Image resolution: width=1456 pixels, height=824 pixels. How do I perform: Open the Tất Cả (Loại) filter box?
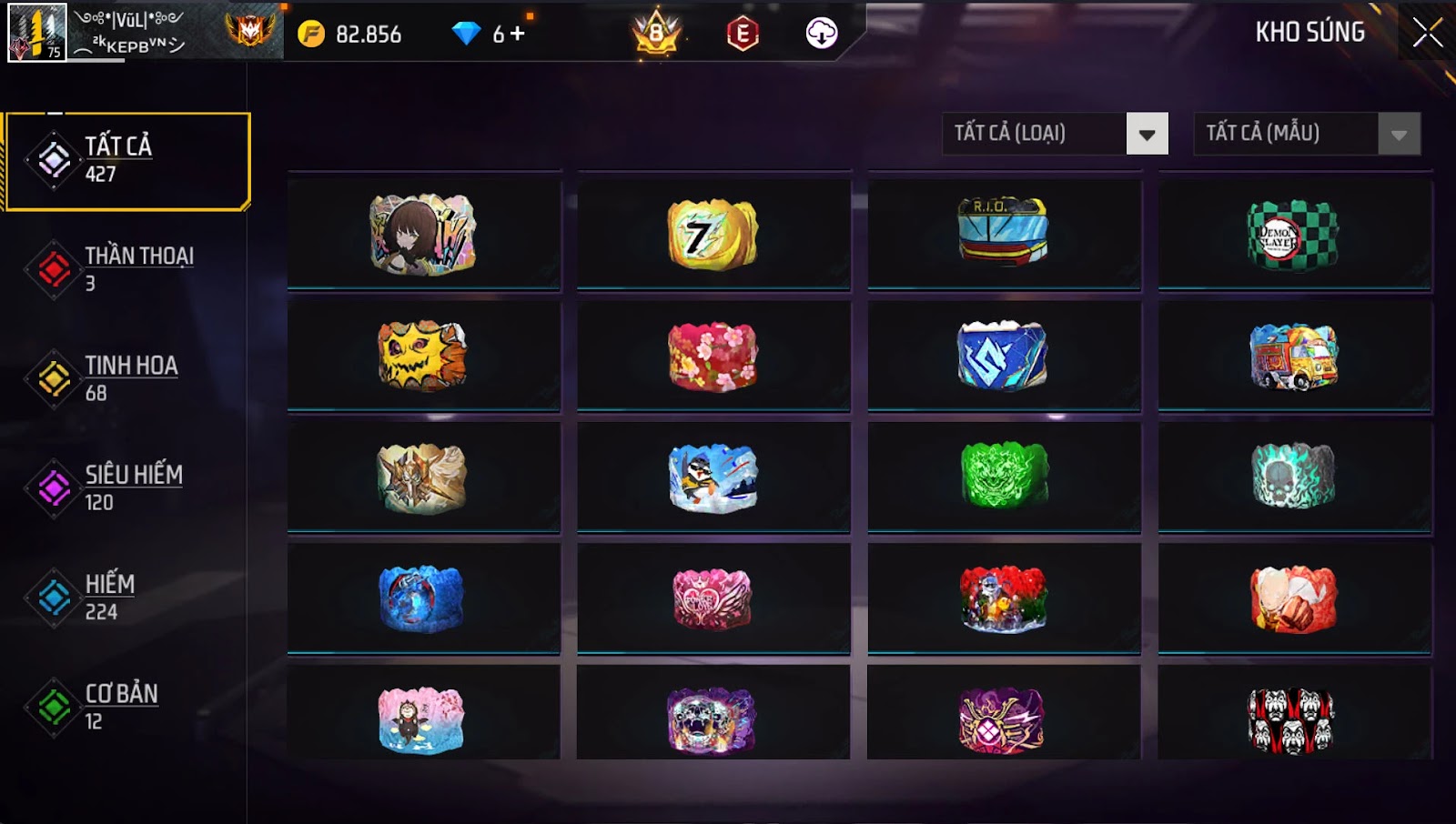point(1056,134)
